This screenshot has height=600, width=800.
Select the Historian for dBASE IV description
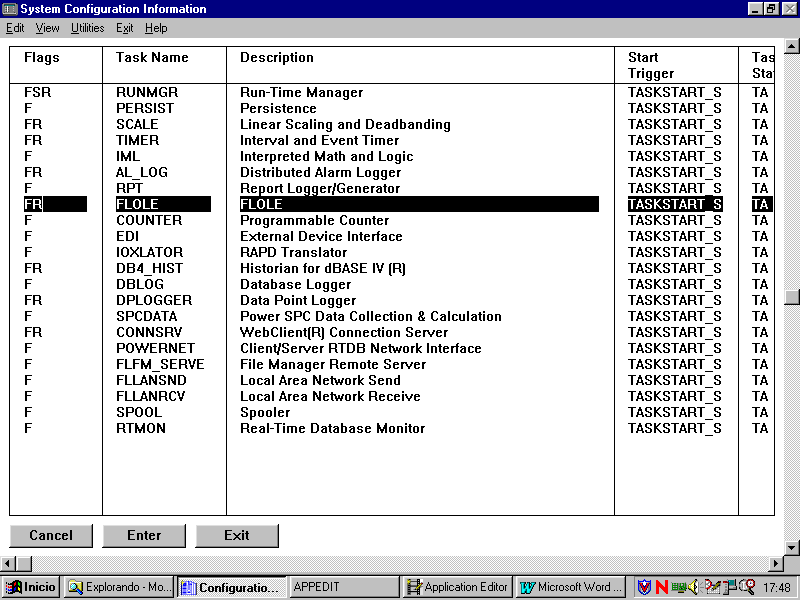[322, 269]
